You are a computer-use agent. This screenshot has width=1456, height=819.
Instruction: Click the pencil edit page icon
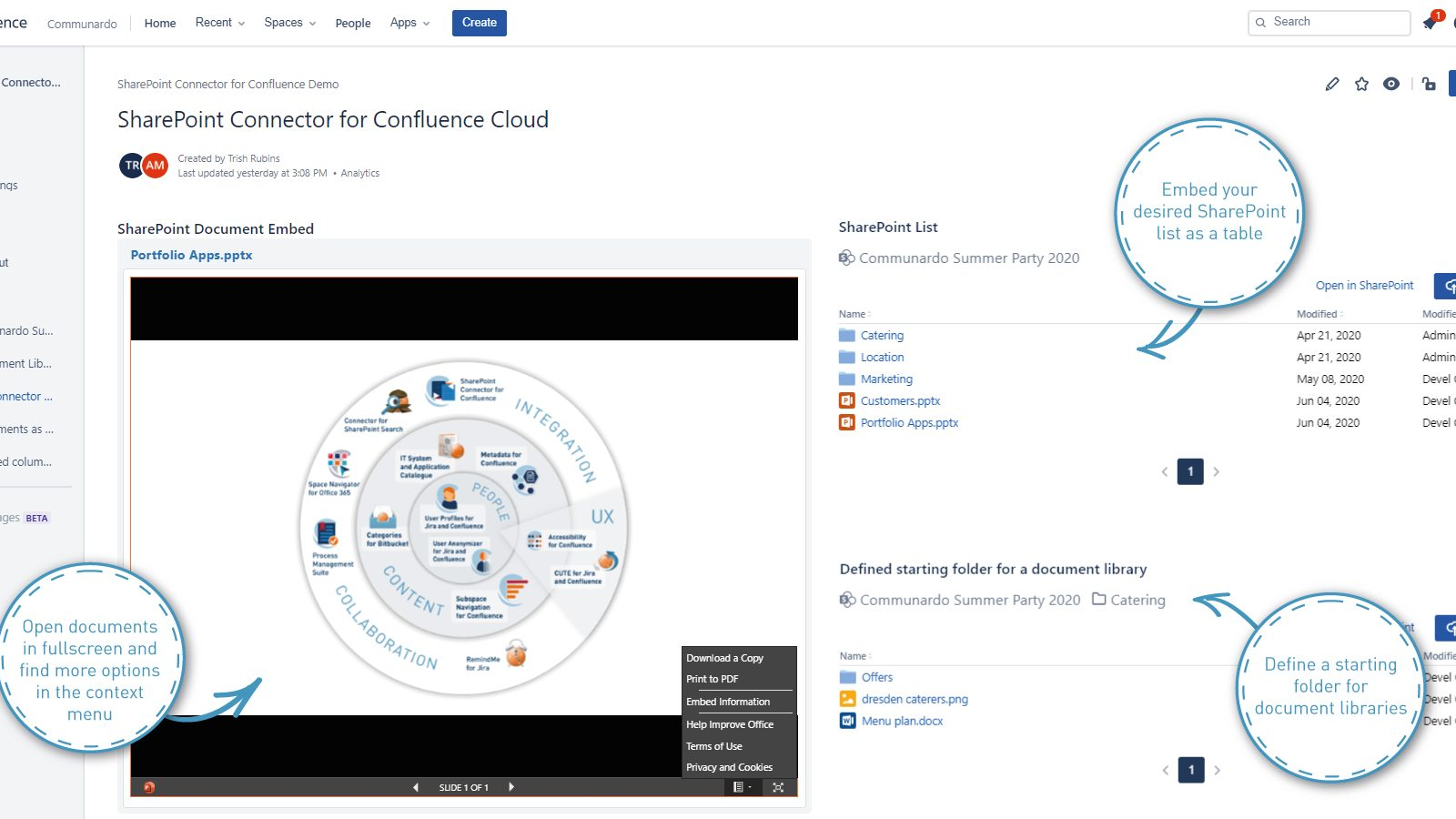1332,84
